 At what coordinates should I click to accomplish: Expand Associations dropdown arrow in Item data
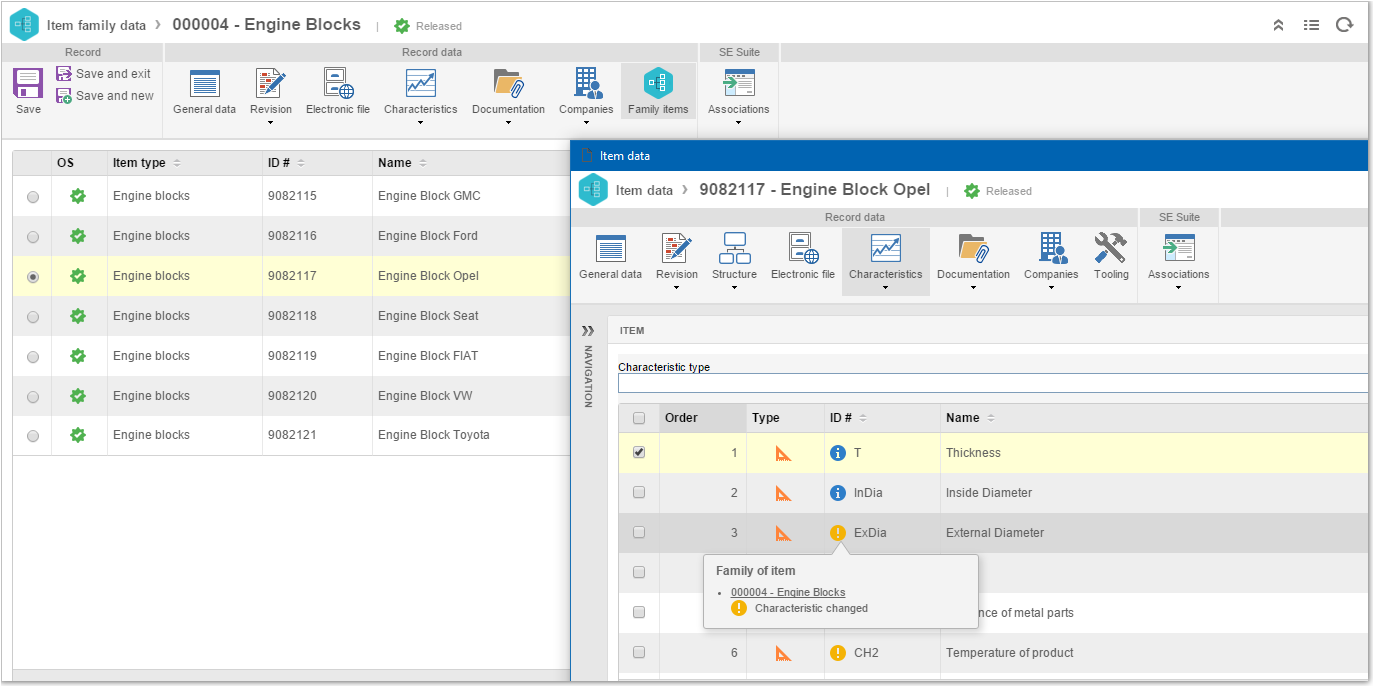[x=1178, y=288]
